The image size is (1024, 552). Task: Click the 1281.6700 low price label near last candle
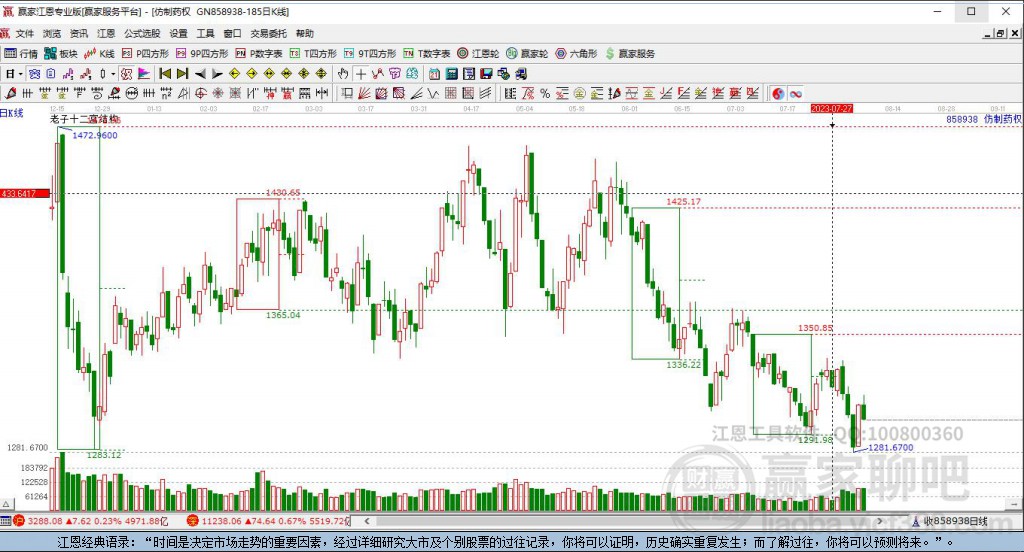pyautogui.click(x=891, y=447)
